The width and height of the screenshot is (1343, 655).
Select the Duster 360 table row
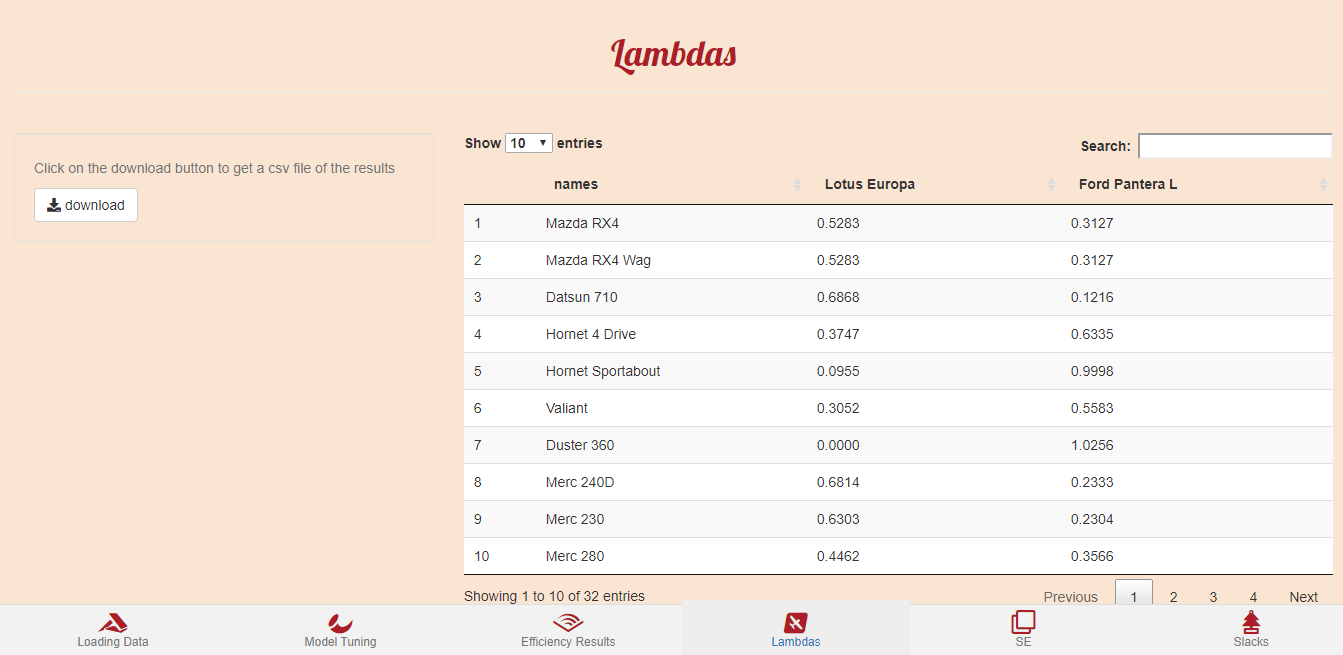[x=580, y=445]
